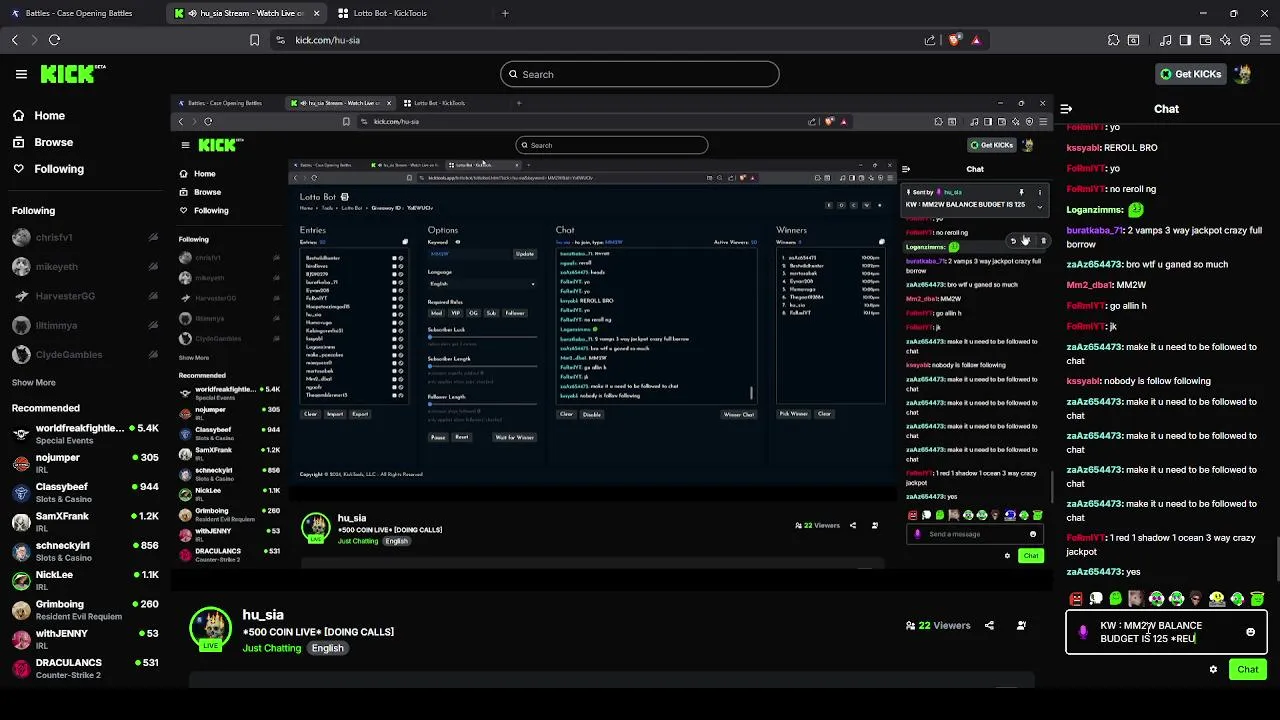Open the extensions puzzle-piece icon
Screen dimensions: 1280x720
[1113, 40]
